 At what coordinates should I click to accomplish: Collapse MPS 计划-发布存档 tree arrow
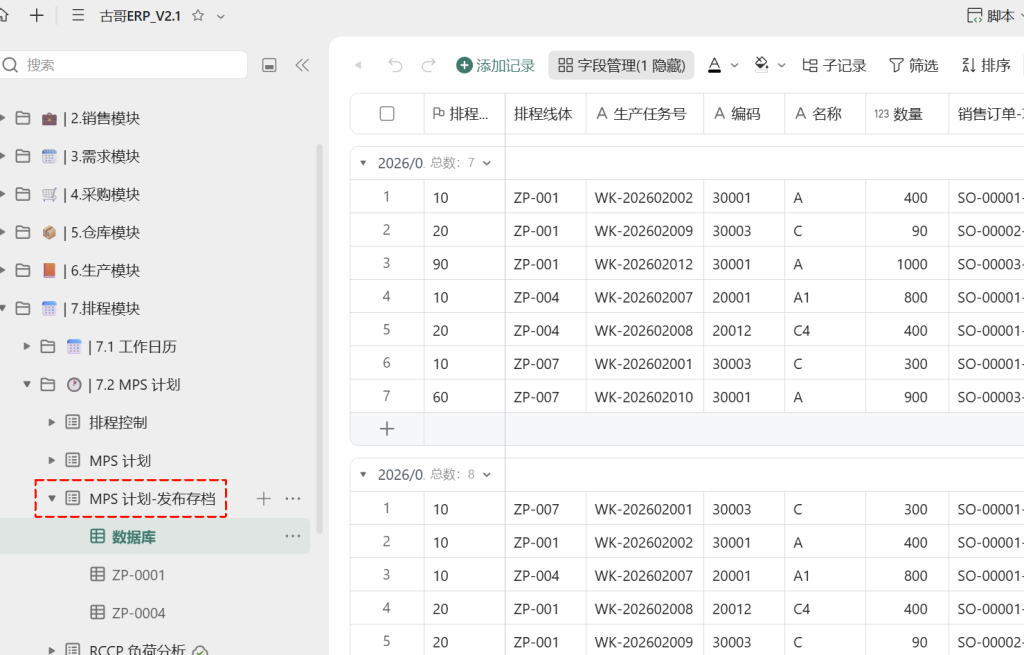52,498
